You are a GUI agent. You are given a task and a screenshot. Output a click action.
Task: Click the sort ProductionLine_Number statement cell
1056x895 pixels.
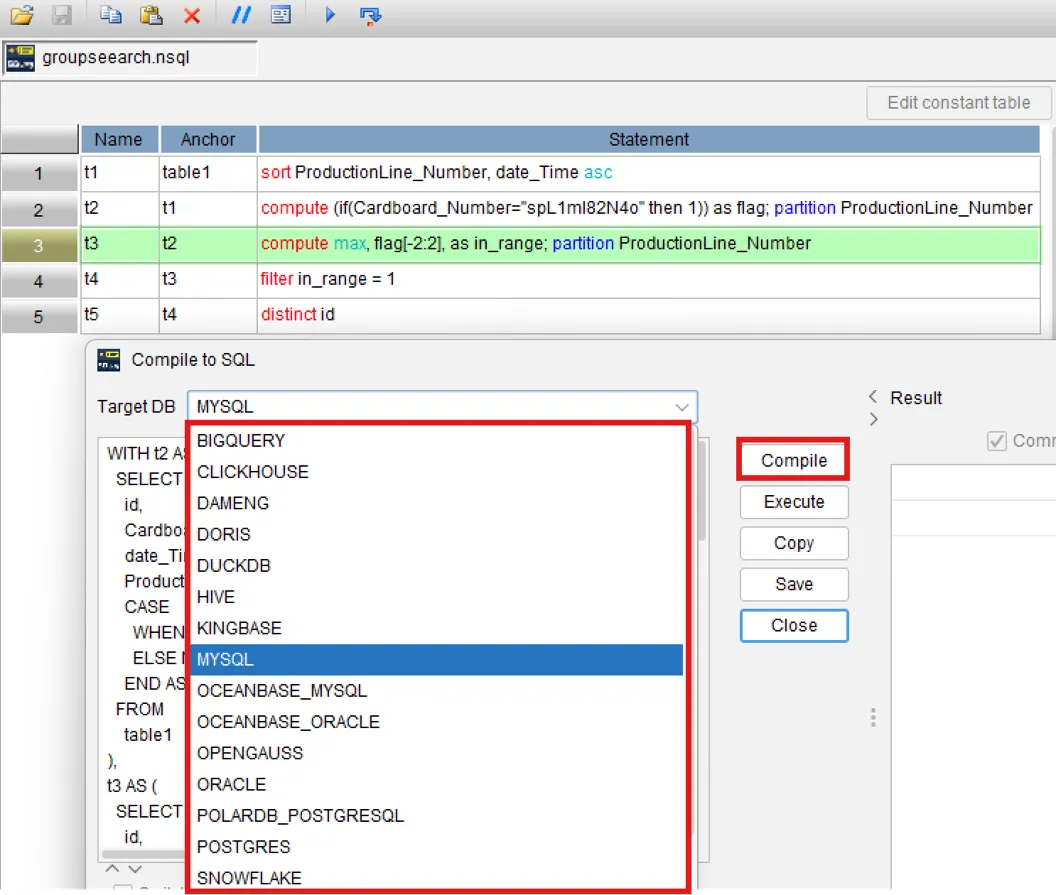pos(649,173)
